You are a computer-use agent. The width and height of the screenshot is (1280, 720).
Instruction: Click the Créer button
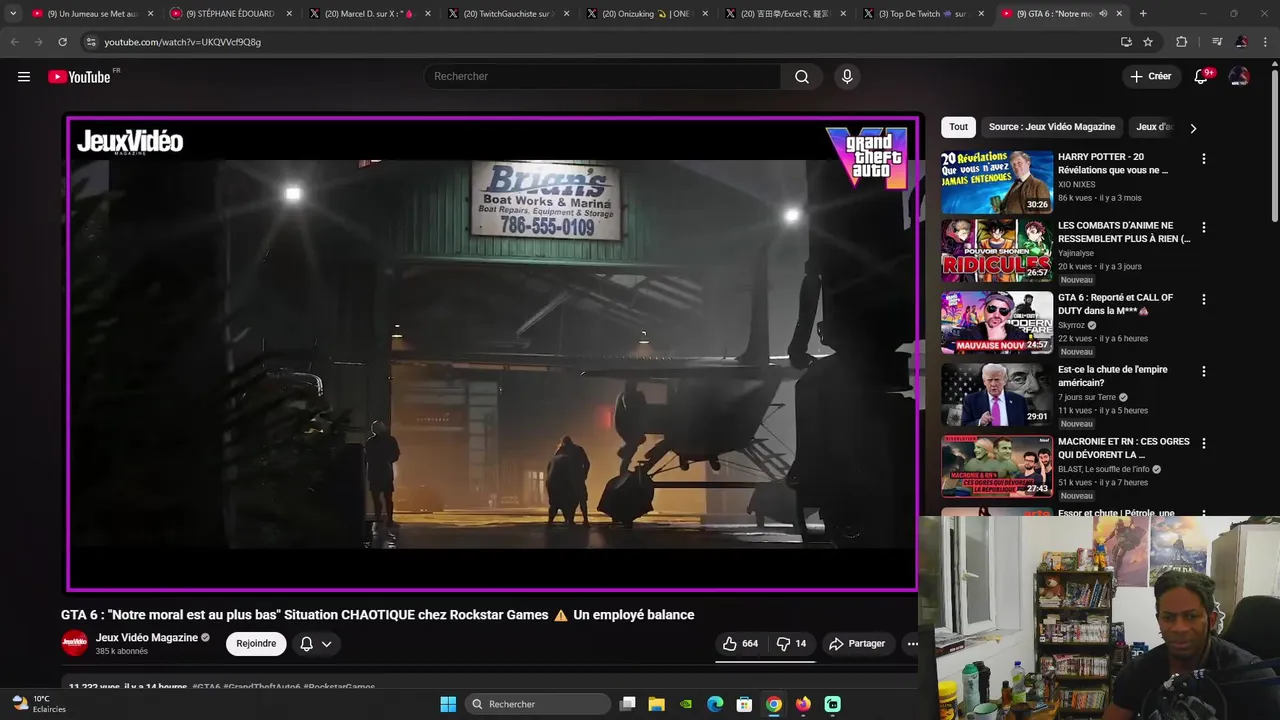tap(1150, 77)
